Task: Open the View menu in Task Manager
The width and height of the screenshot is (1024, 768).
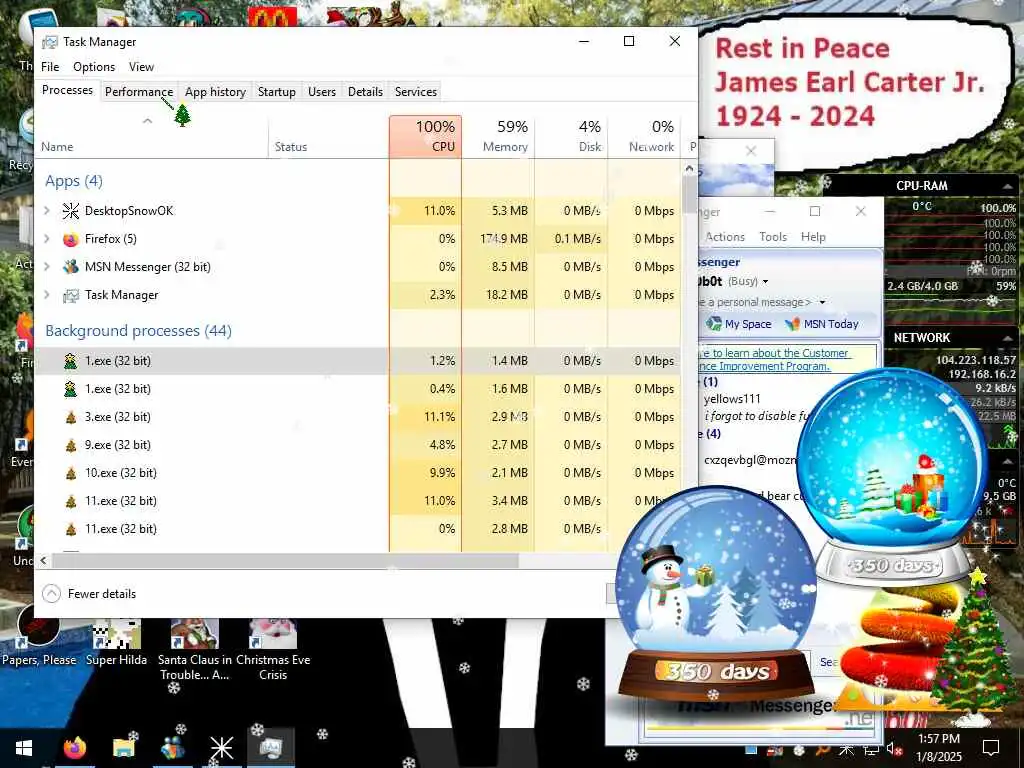Action: coord(141,67)
